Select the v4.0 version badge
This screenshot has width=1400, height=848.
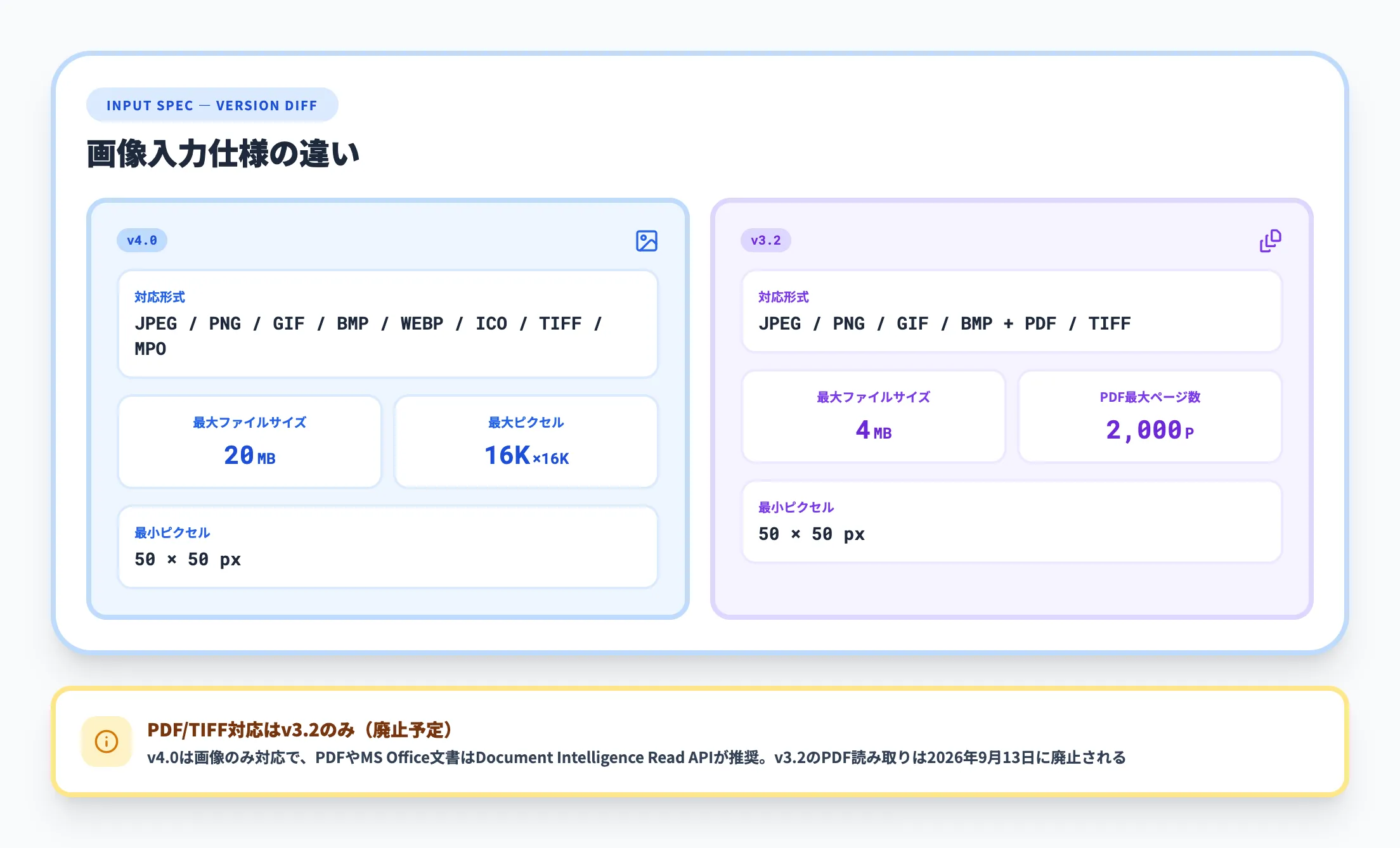[x=142, y=240]
